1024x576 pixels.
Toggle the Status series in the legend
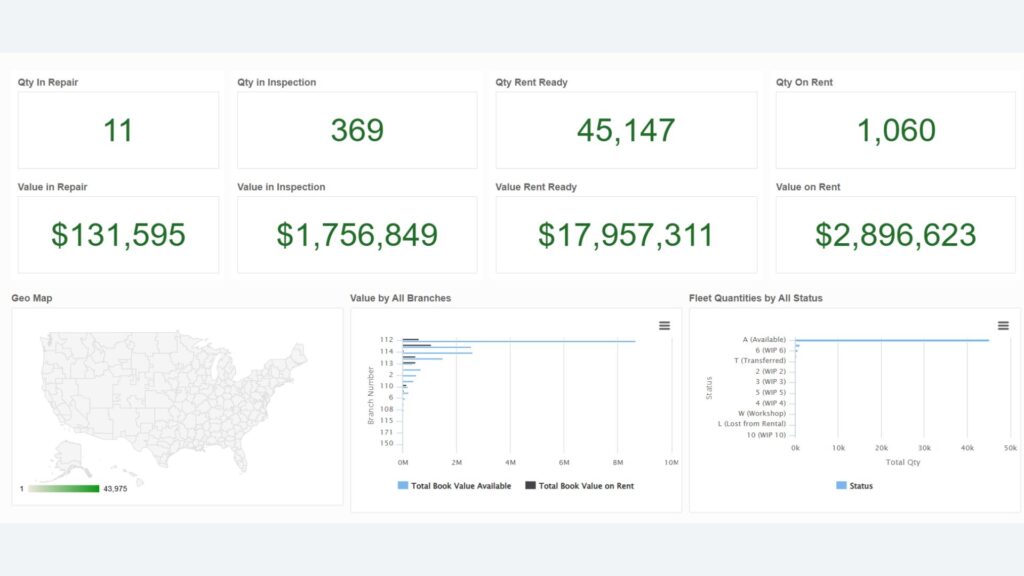(860, 486)
